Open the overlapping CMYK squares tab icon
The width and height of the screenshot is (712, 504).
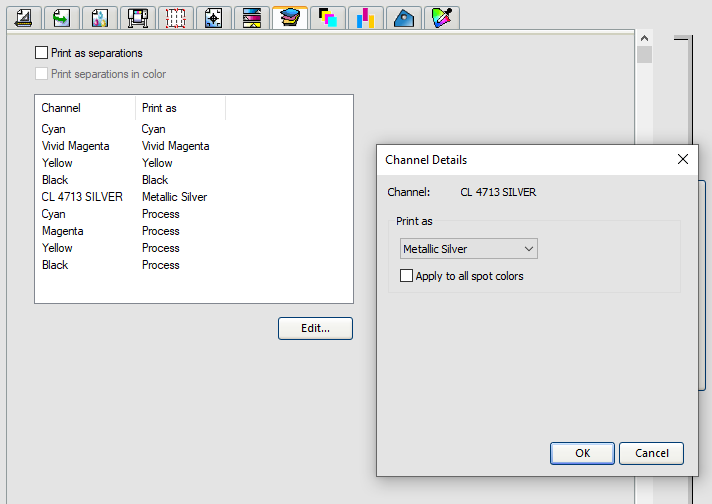328,18
